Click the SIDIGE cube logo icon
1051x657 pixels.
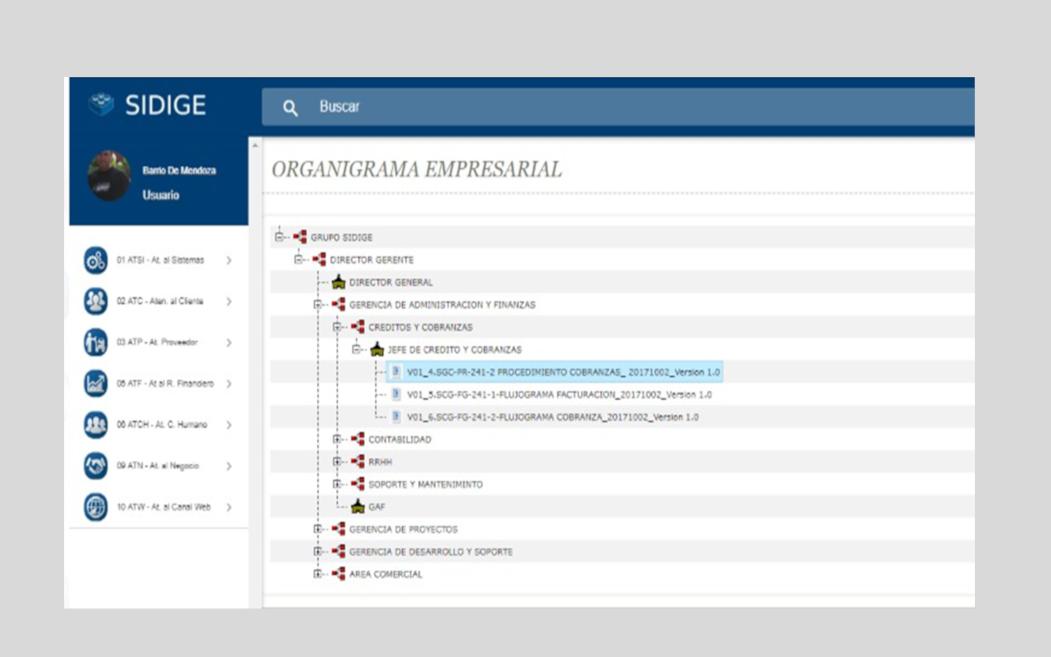coord(101,104)
